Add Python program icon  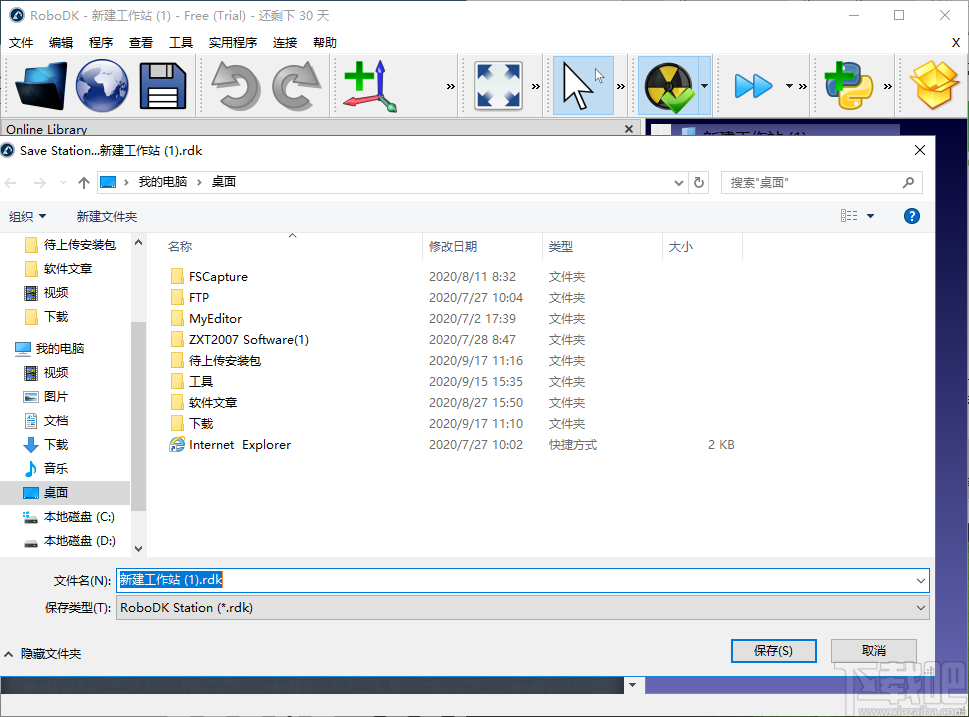click(x=849, y=86)
